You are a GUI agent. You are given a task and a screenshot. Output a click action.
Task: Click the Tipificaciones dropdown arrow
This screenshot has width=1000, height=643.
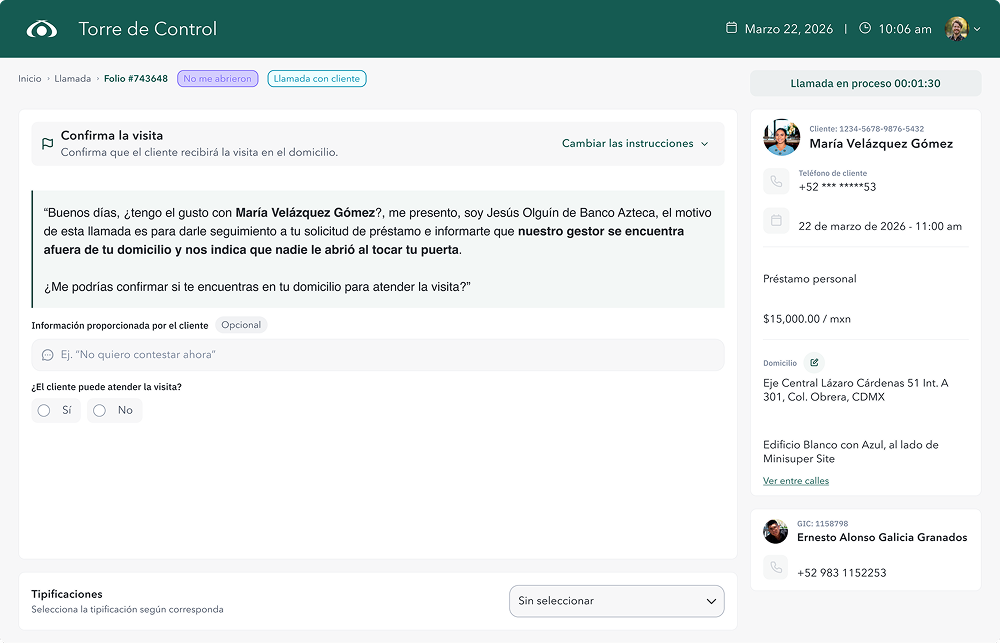click(711, 601)
